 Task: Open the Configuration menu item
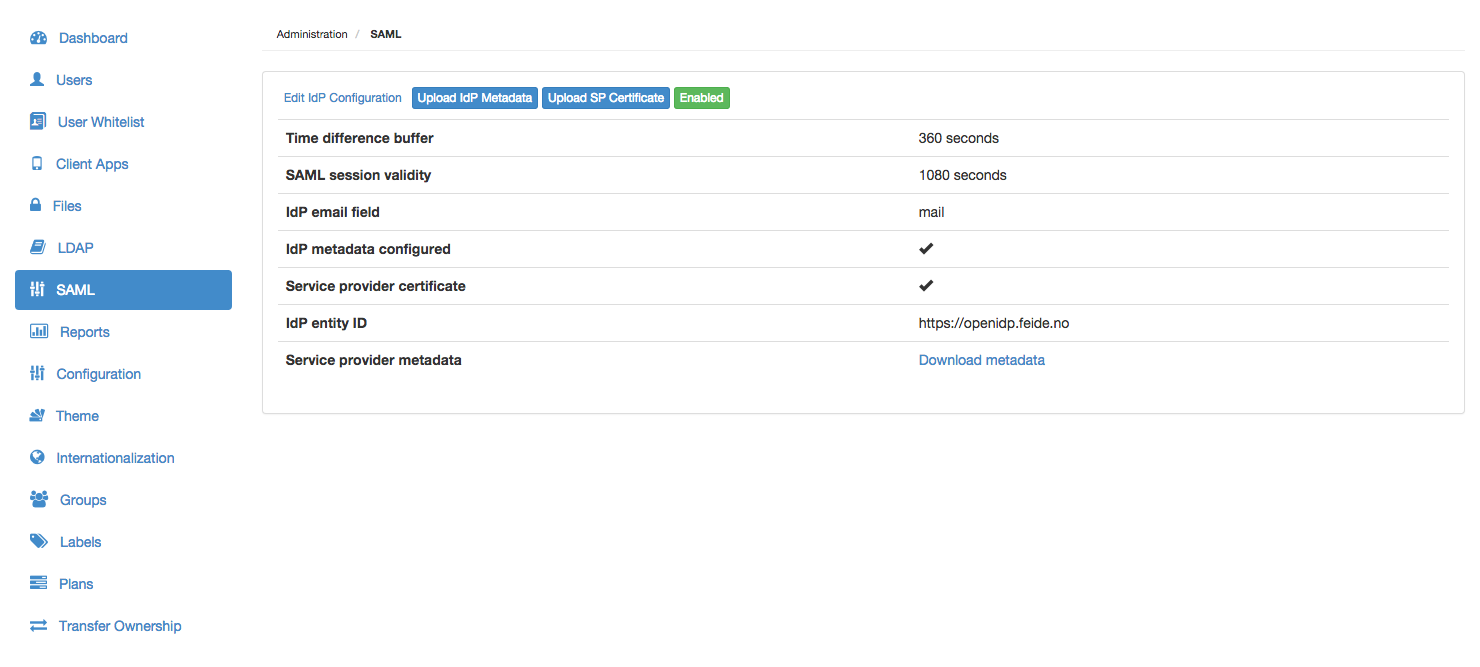point(98,374)
